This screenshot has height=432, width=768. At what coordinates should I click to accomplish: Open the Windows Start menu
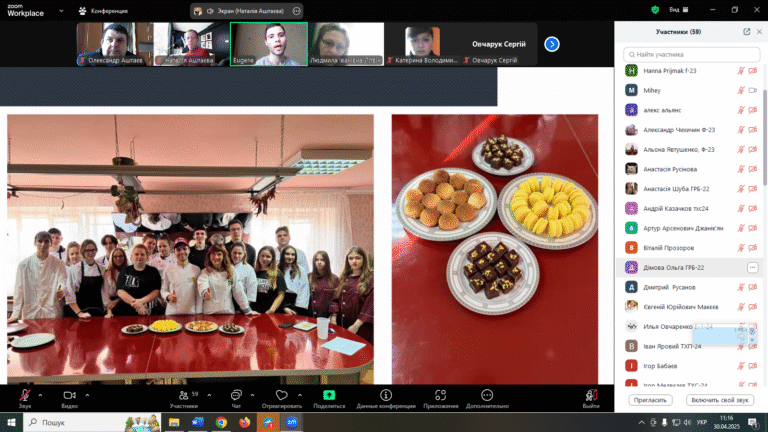(x=11, y=422)
